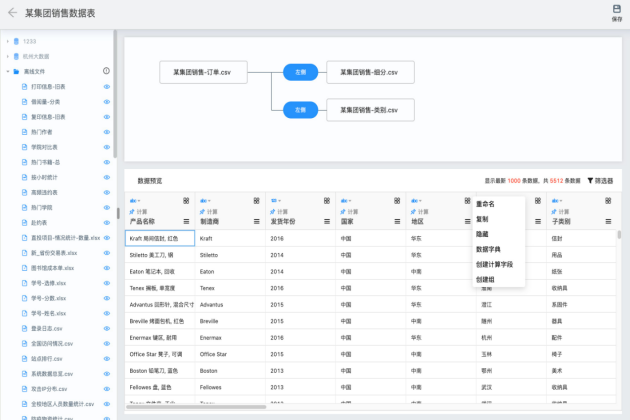Open abc type dropdown for 子类别
This screenshot has height=420, width=630.
pyautogui.click(x=557, y=201)
